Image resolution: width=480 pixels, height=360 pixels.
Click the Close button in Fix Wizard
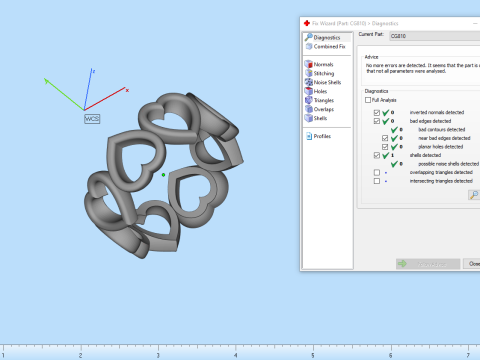[472, 264]
